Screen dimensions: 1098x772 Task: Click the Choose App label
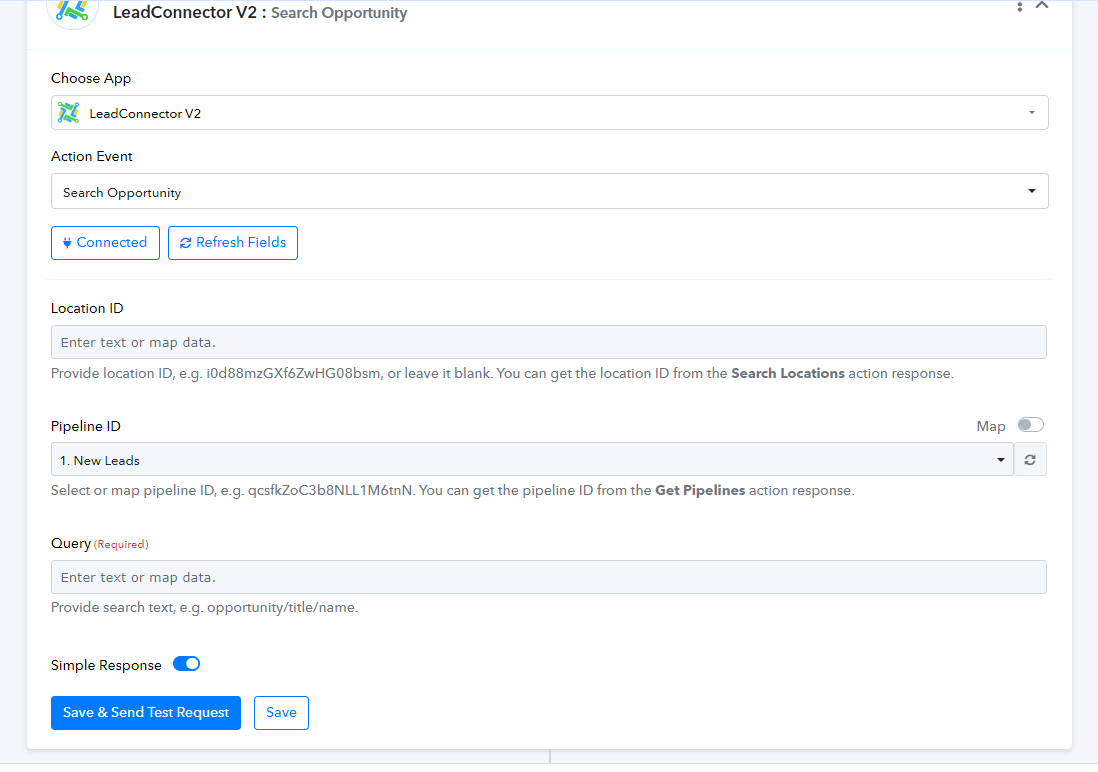[91, 78]
